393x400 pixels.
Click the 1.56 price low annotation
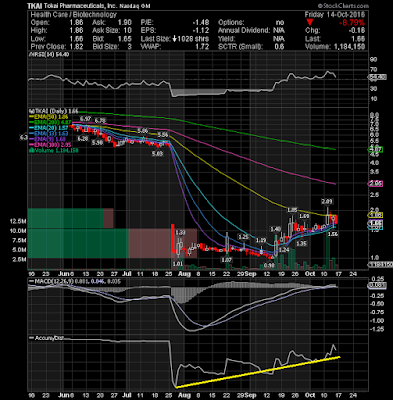(333, 234)
